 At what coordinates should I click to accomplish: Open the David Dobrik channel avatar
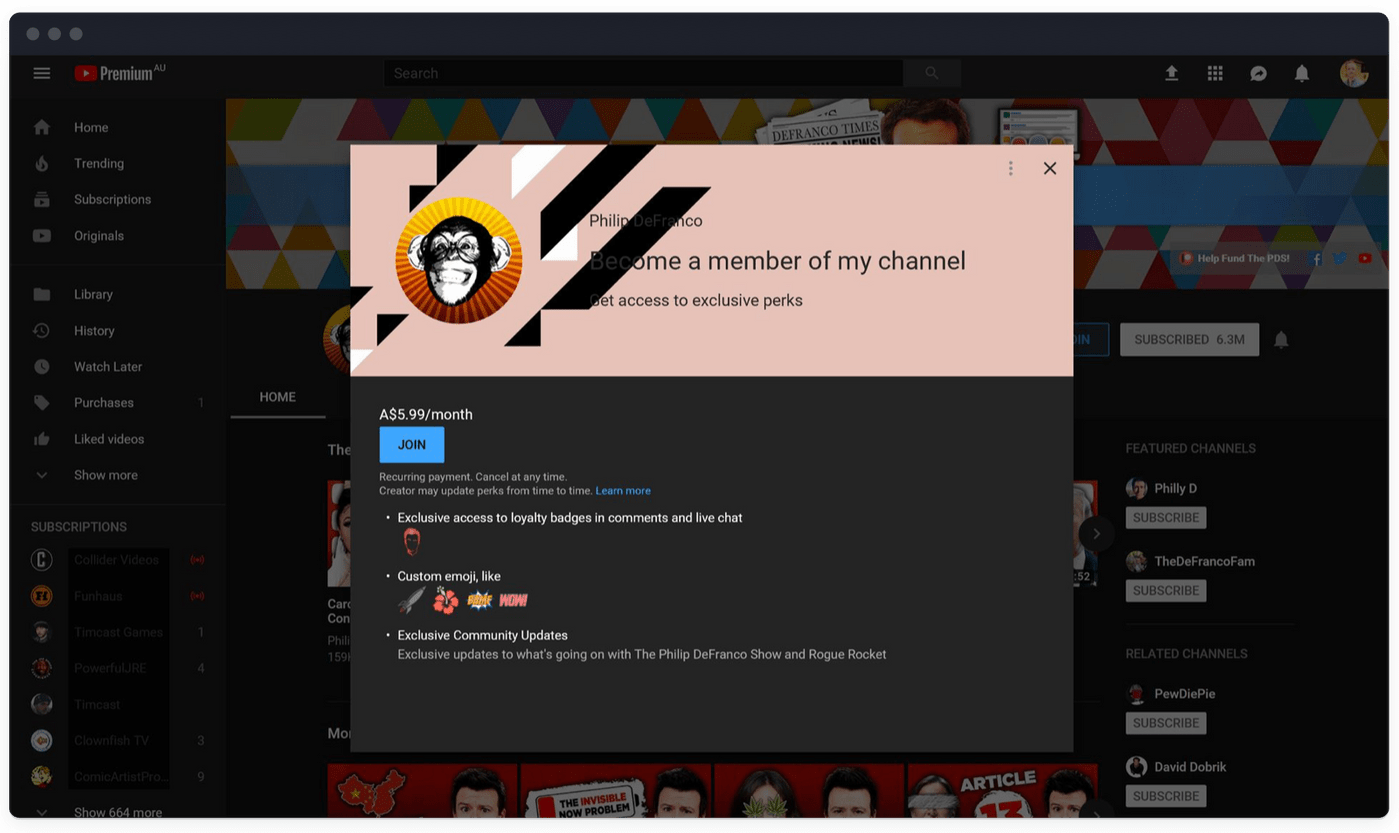(1136, 767)
